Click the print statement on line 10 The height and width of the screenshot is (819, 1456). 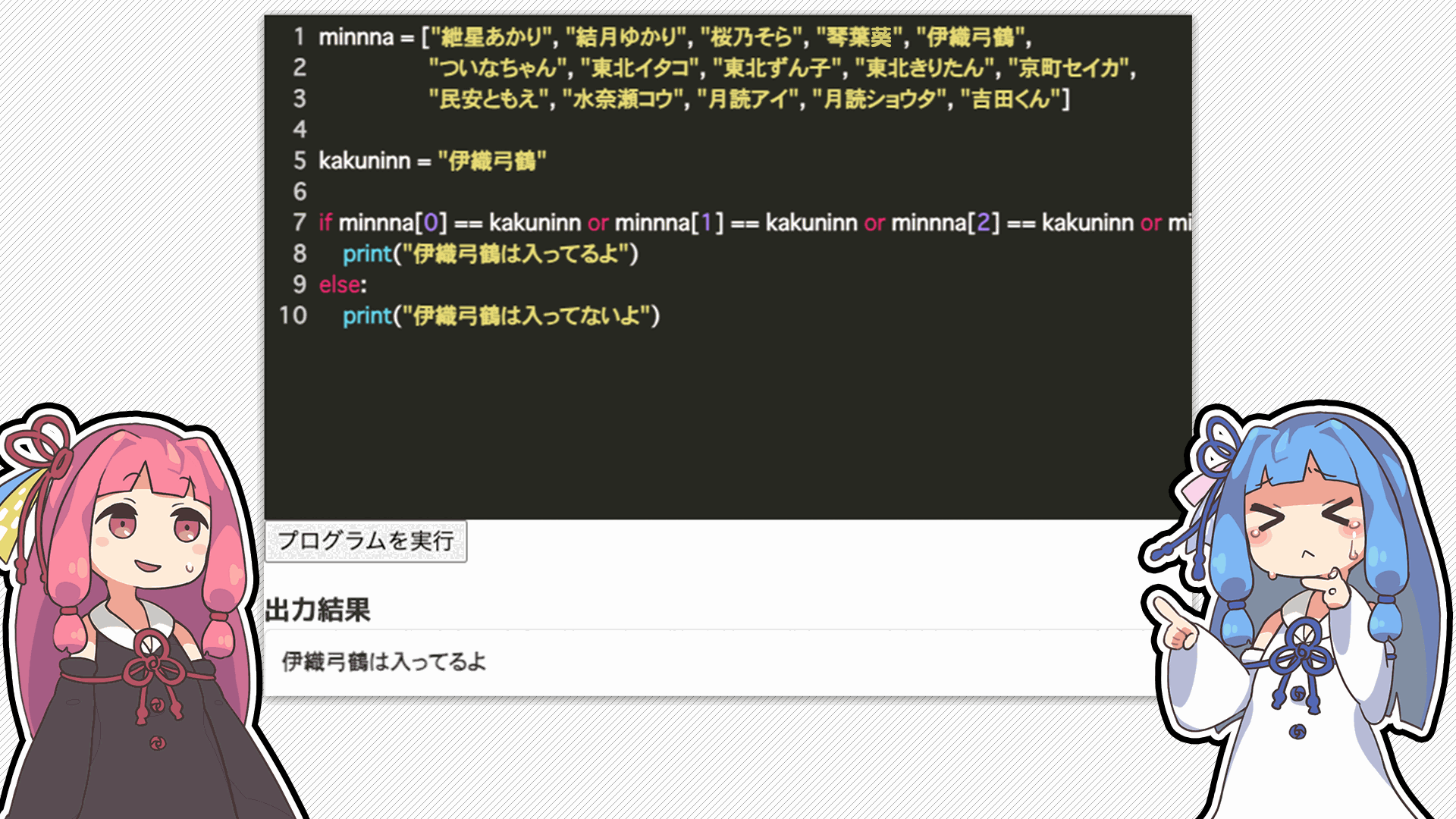[x=500, y=315]
